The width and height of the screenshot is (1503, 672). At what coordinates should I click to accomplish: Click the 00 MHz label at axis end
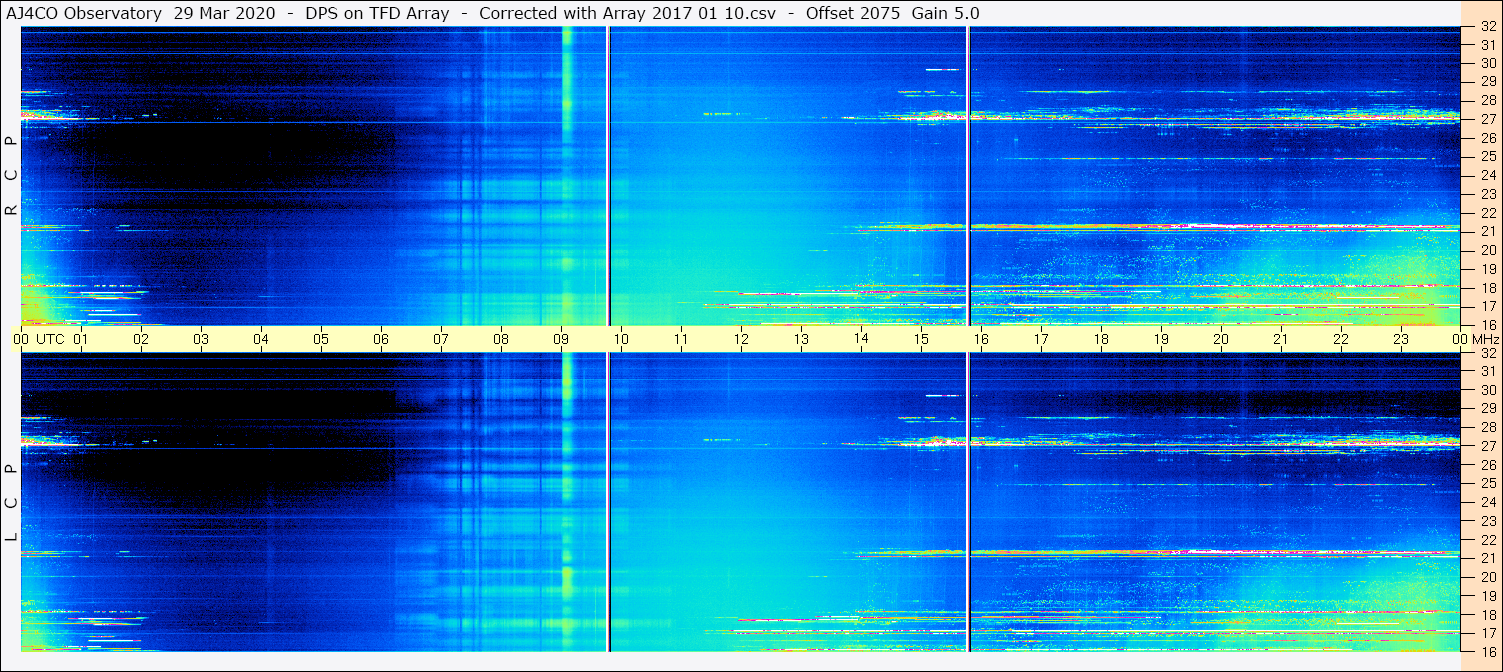pos(1475,339)
